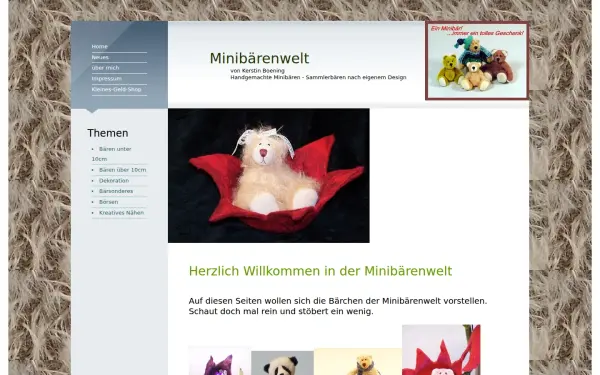
Task: Go to the Neues page
Action: 100,57
